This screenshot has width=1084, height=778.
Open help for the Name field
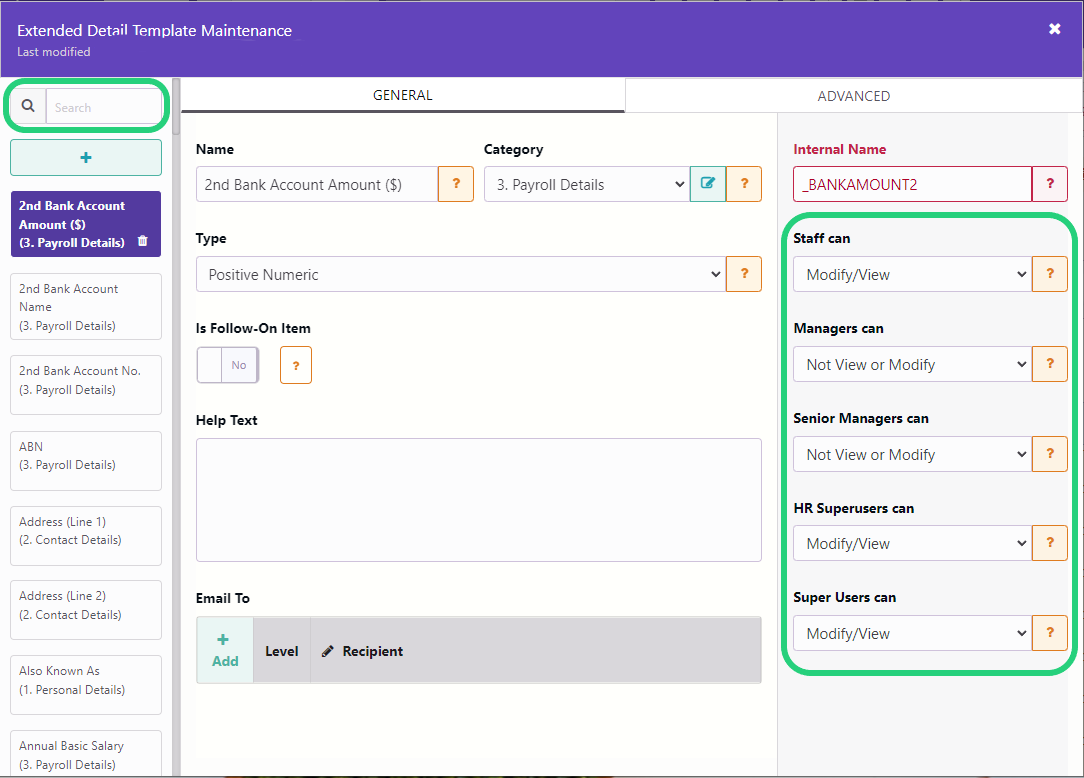[456, 184]
